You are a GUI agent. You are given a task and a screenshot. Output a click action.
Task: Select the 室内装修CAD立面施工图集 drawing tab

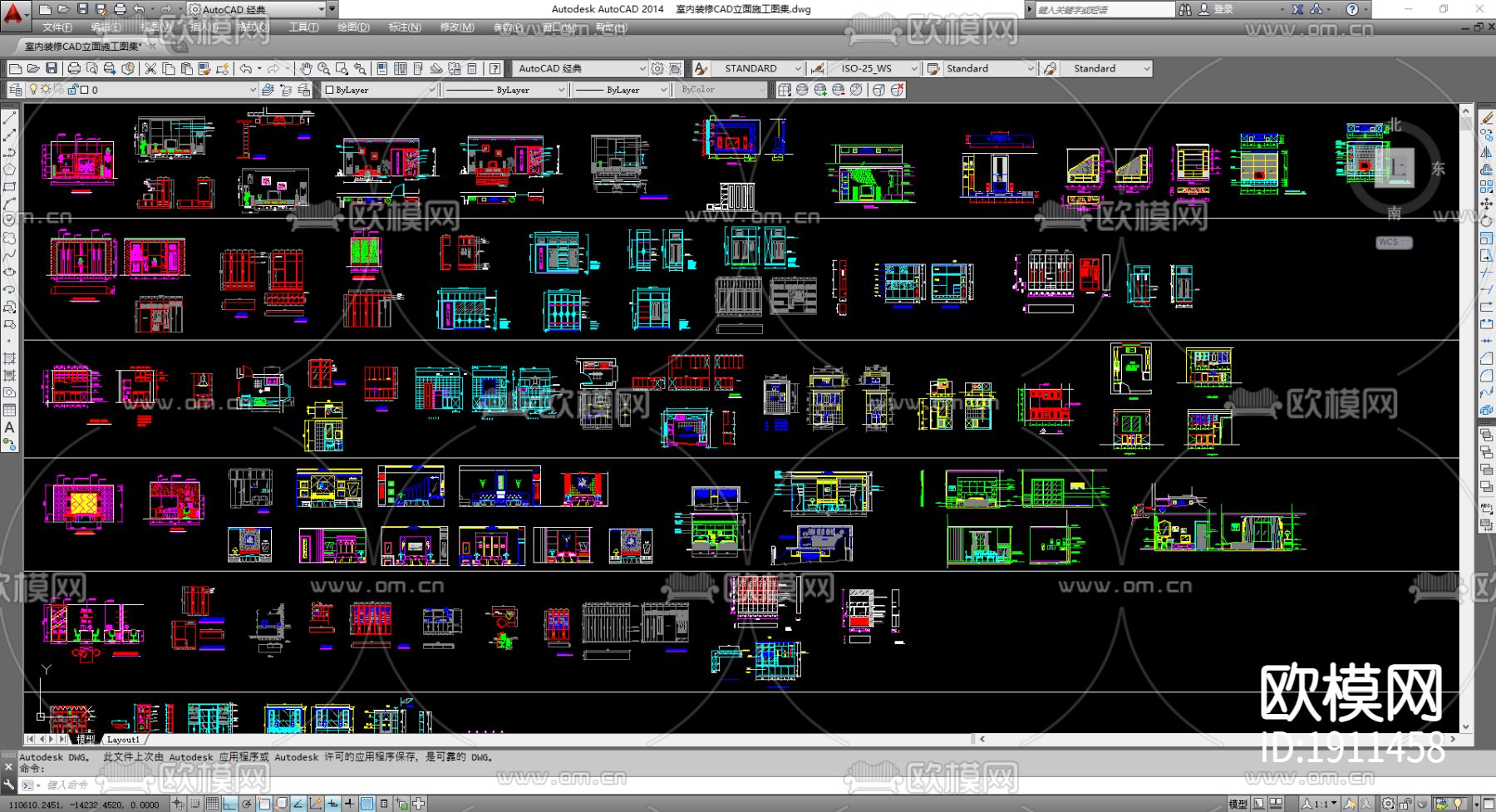81,47
